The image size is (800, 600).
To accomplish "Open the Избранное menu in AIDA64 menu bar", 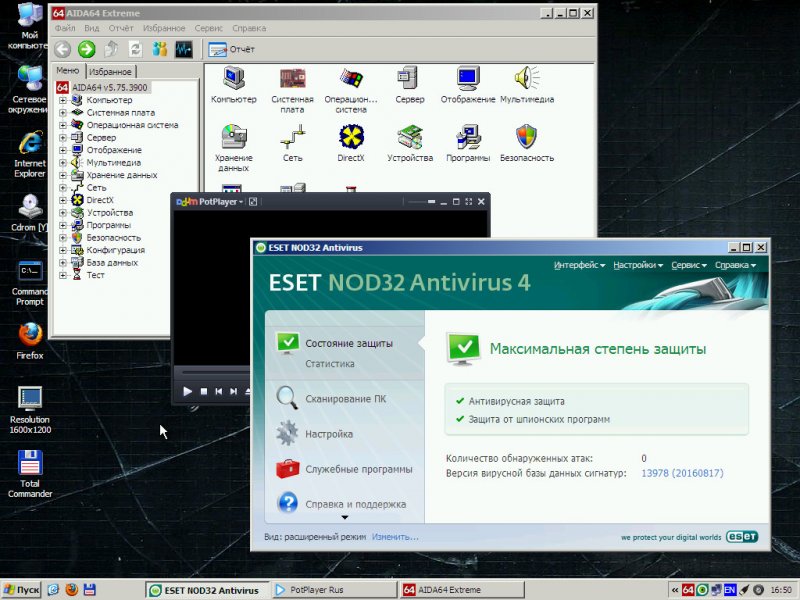I will (x=164, y=28).
